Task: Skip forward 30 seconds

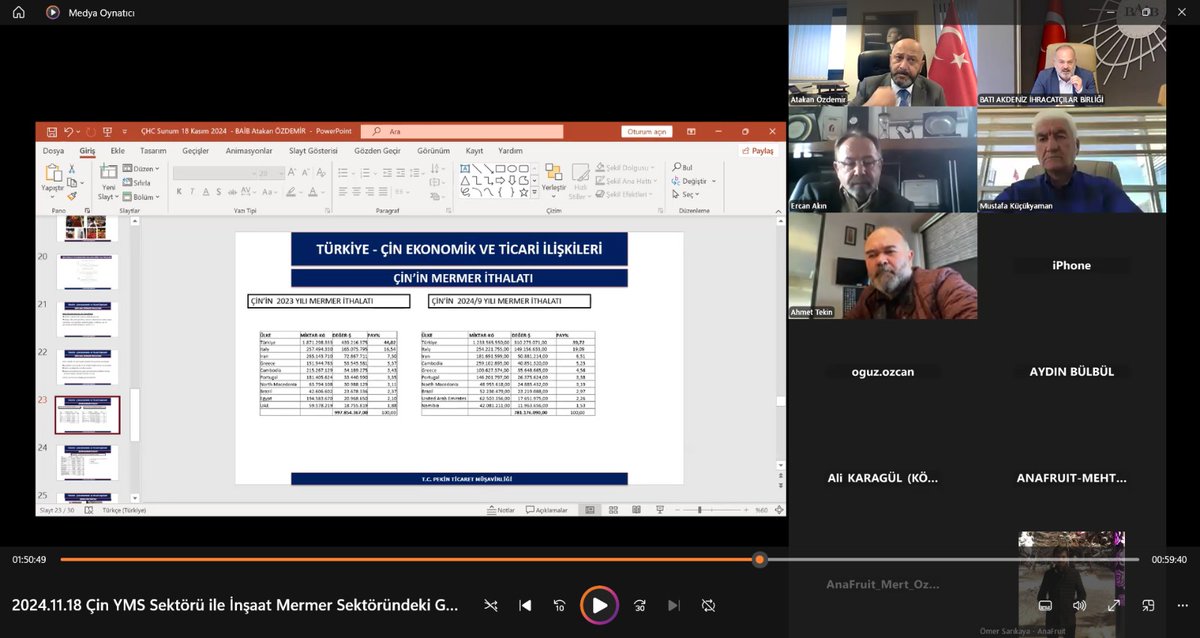Action: pos(640,605)
